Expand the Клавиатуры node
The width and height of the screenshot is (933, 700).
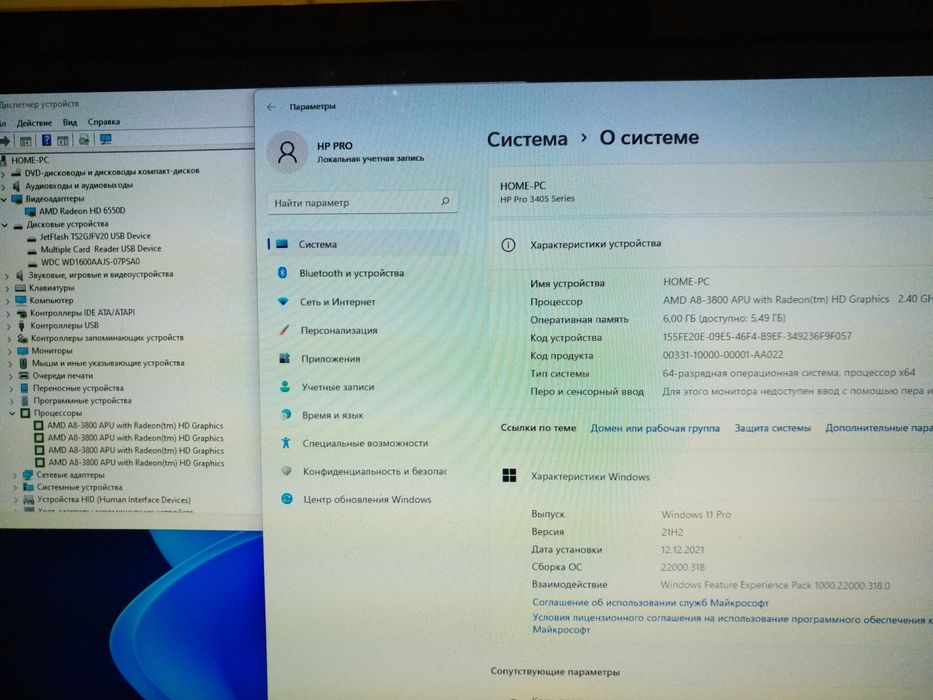(7, 288)
